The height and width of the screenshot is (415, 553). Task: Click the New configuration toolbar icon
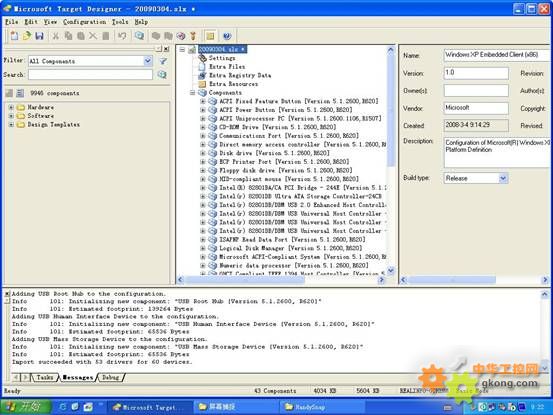coord(14,36)
